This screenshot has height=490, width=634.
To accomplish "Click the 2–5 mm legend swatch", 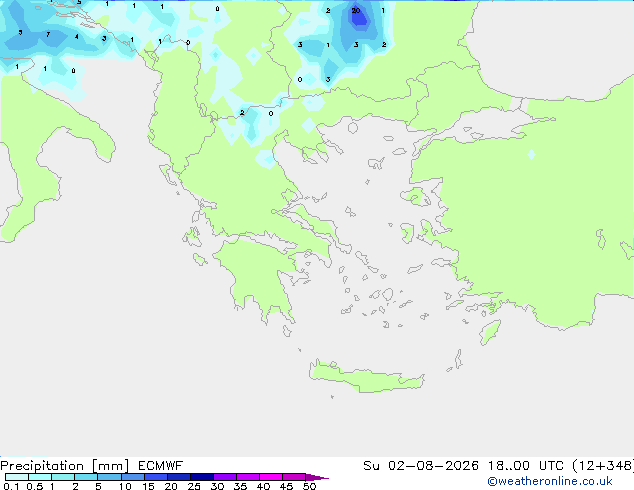I will click(x=86, y=477).
